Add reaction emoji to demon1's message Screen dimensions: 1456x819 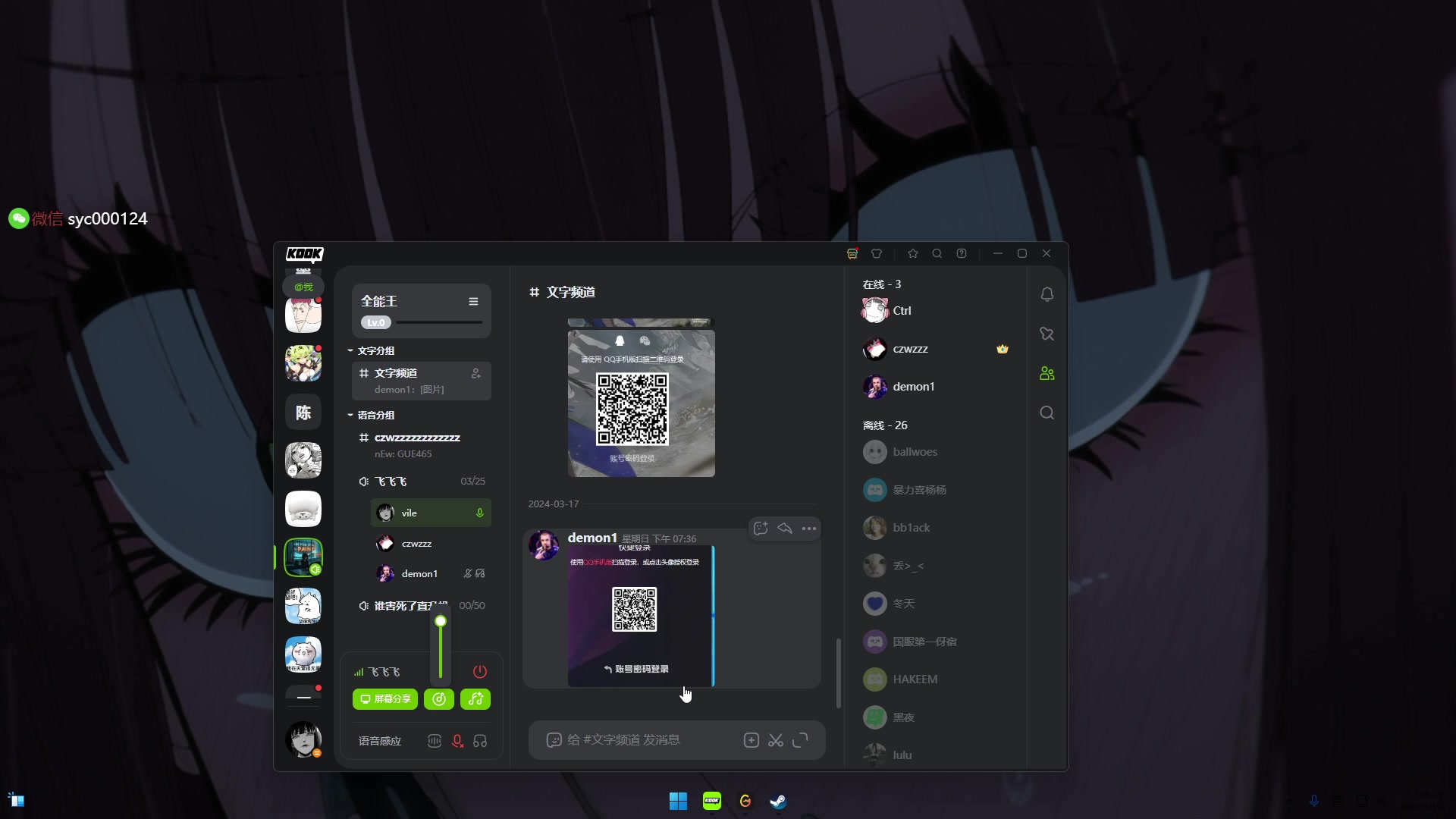pyautogui.click(x=761, y=529)
